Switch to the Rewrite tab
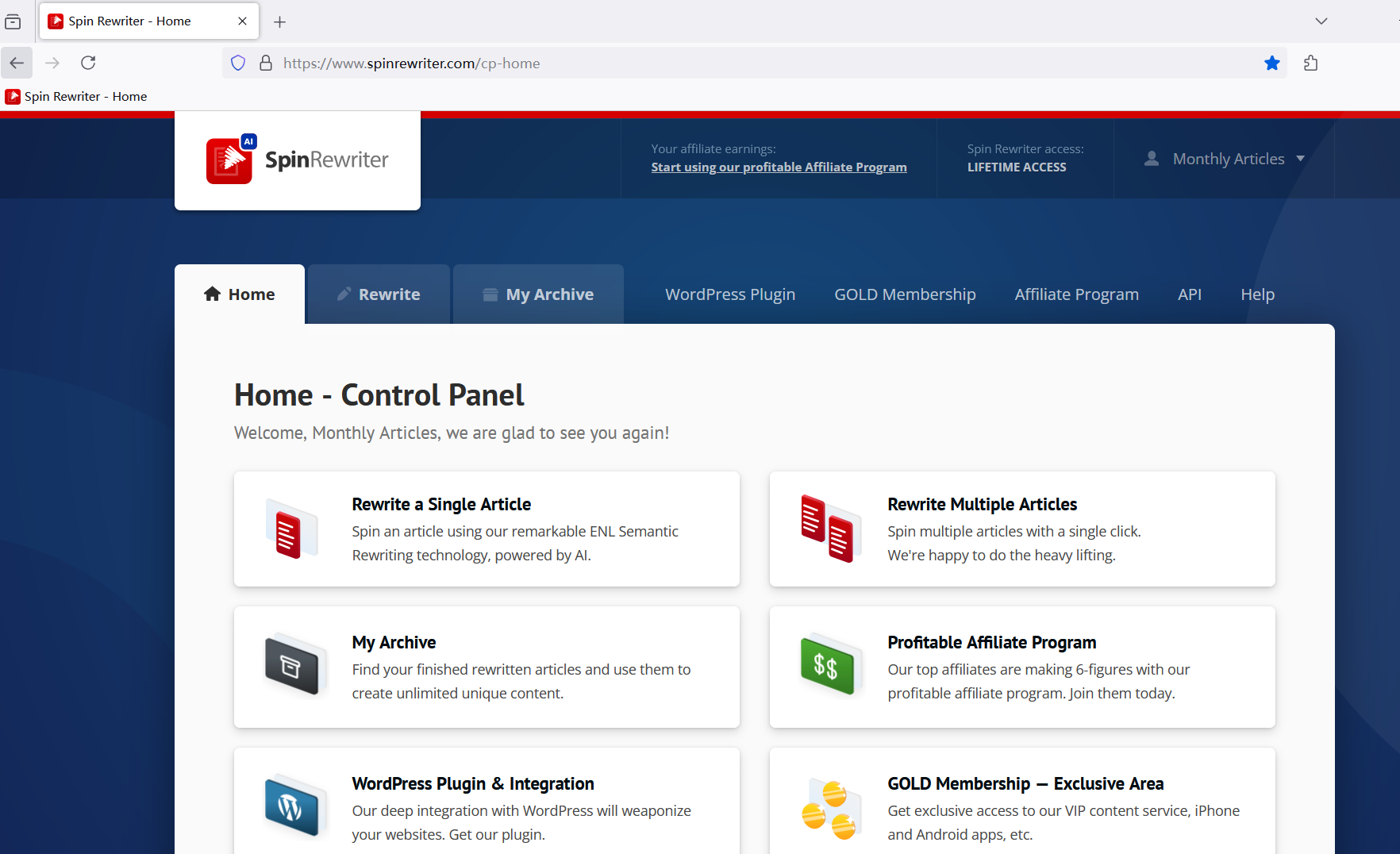 (x=379, y=294)
